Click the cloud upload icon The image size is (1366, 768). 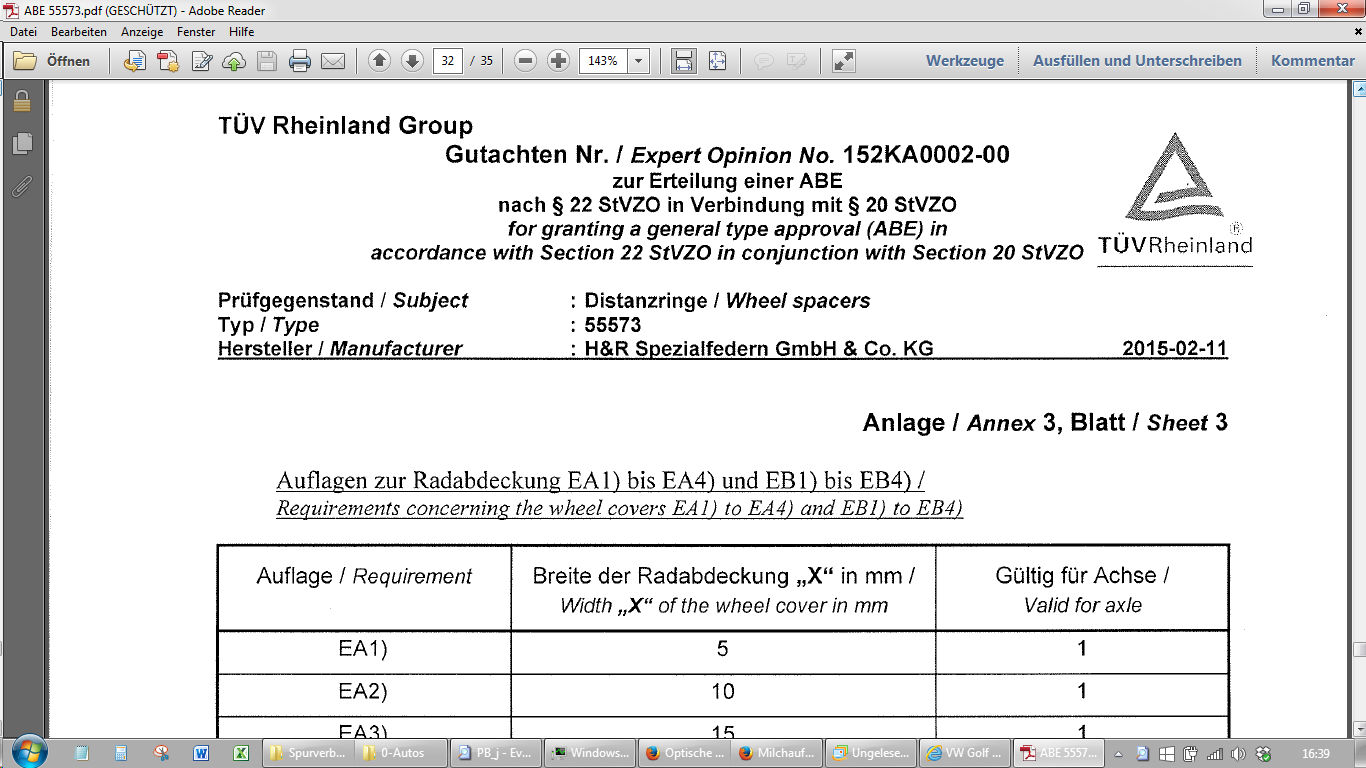coord(234,61)
